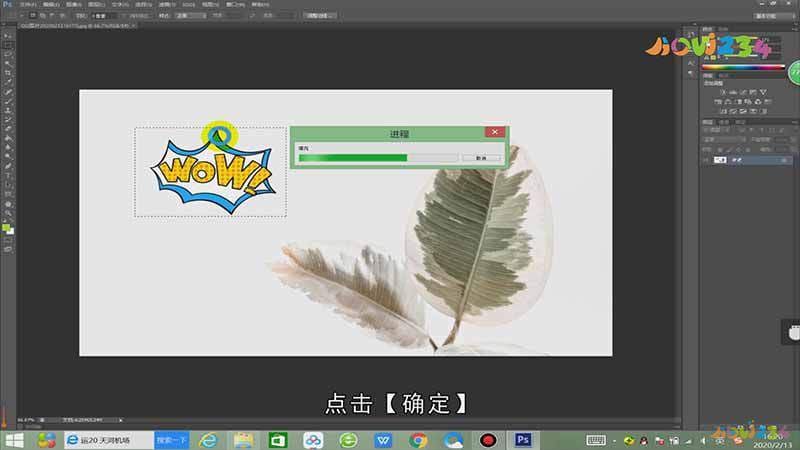Screen dimensions: 800x450
Task: Click the 调整边缘 button in options bar
Action: [x=319, y=16]
